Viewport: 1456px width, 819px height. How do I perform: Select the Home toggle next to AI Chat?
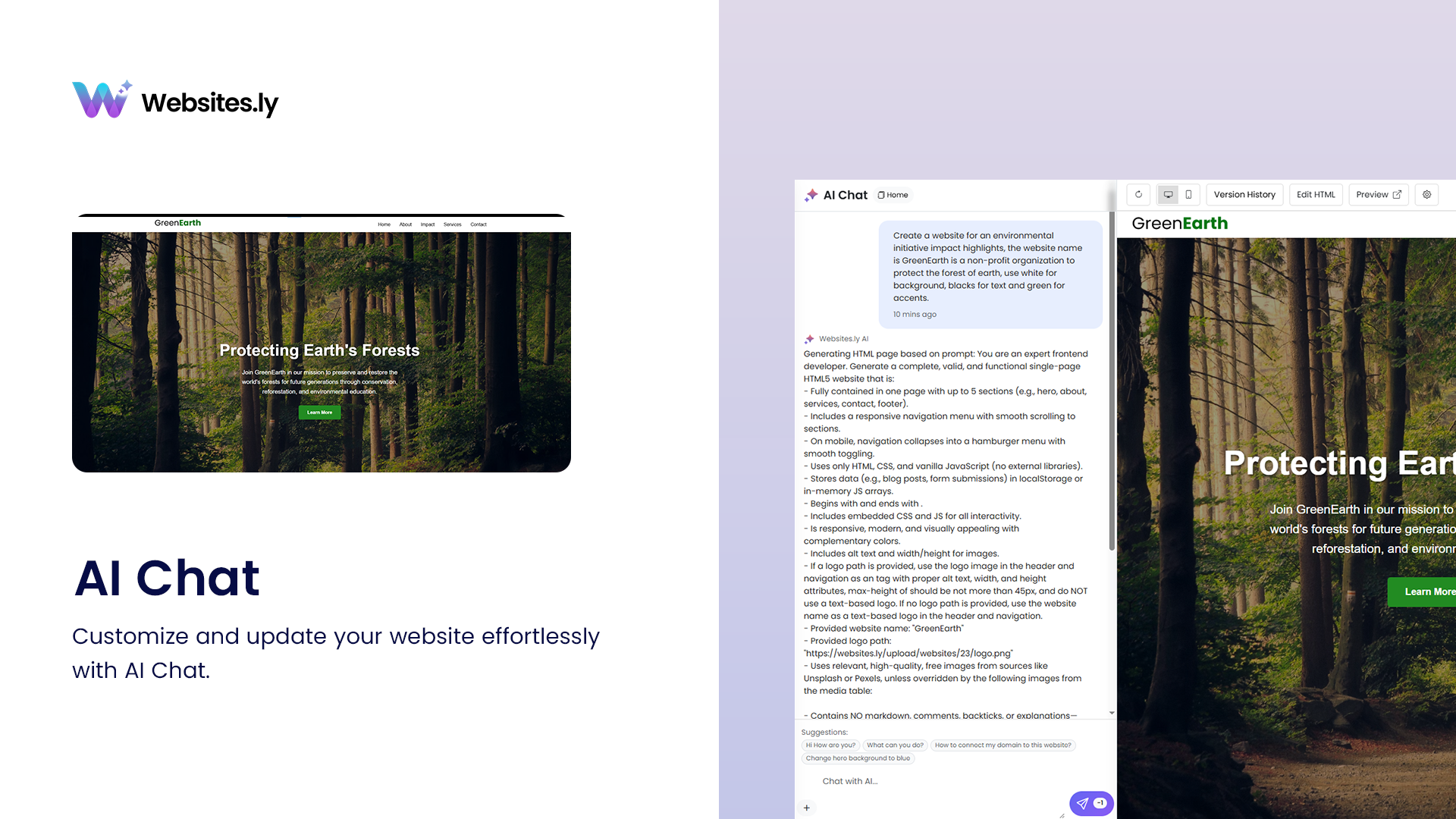[x=893, y=195]
